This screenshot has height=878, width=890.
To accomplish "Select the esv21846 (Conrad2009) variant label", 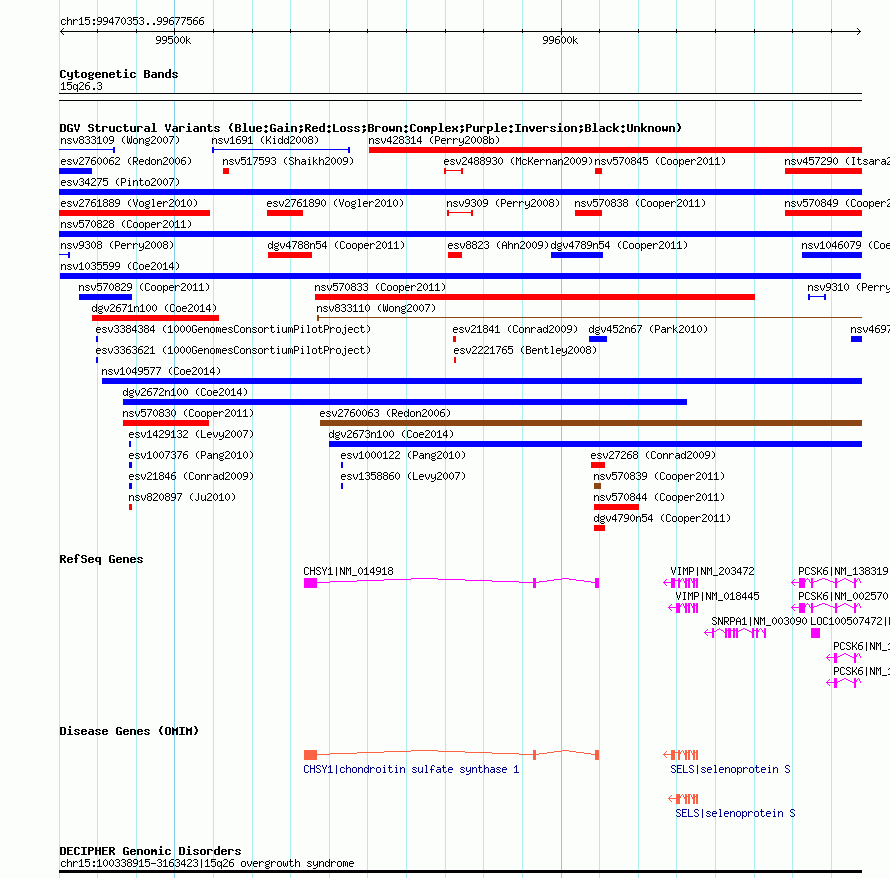I will 191,476.
